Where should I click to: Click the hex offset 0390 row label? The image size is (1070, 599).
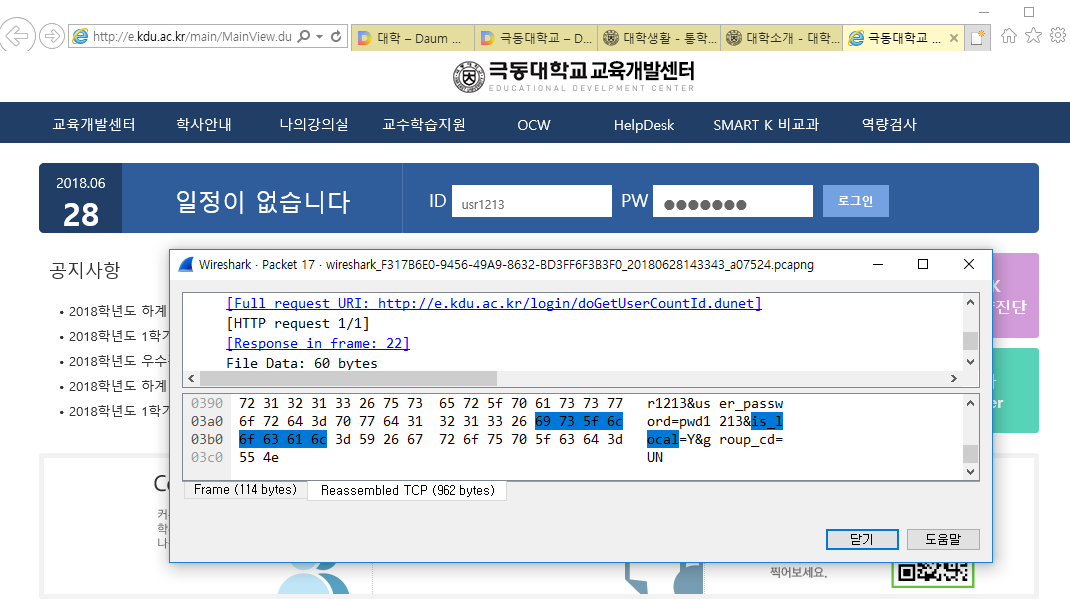(207, 403)
